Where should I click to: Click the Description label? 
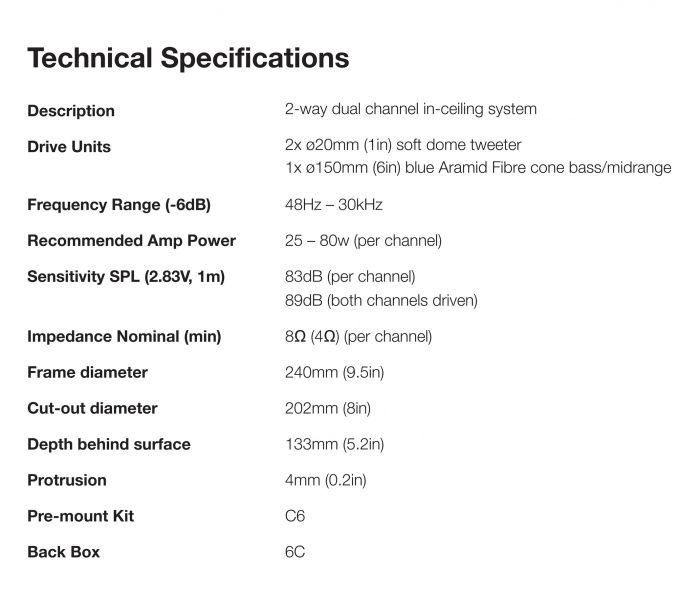[71, 111]
